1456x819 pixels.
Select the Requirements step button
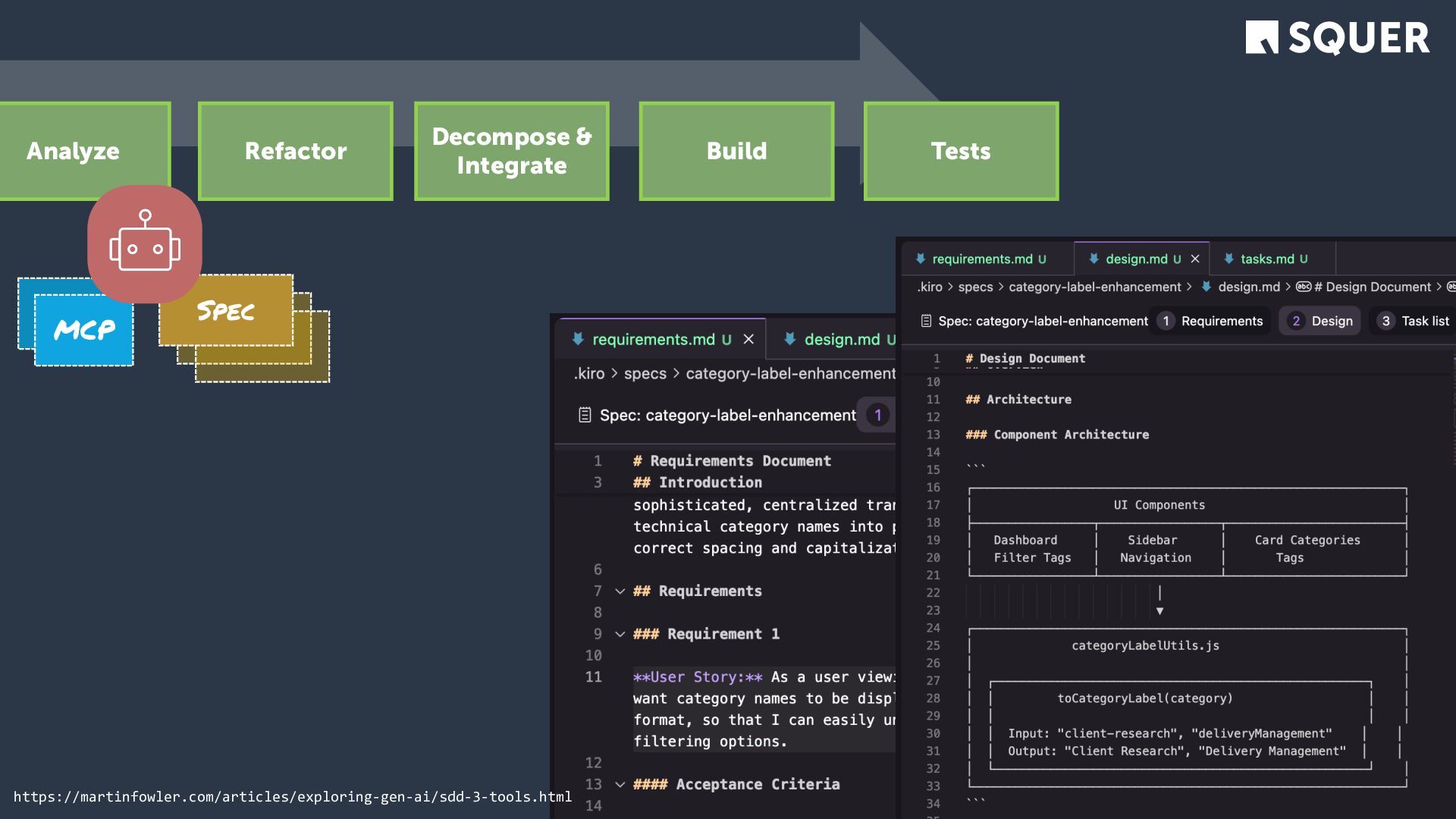click(1210, 321)
